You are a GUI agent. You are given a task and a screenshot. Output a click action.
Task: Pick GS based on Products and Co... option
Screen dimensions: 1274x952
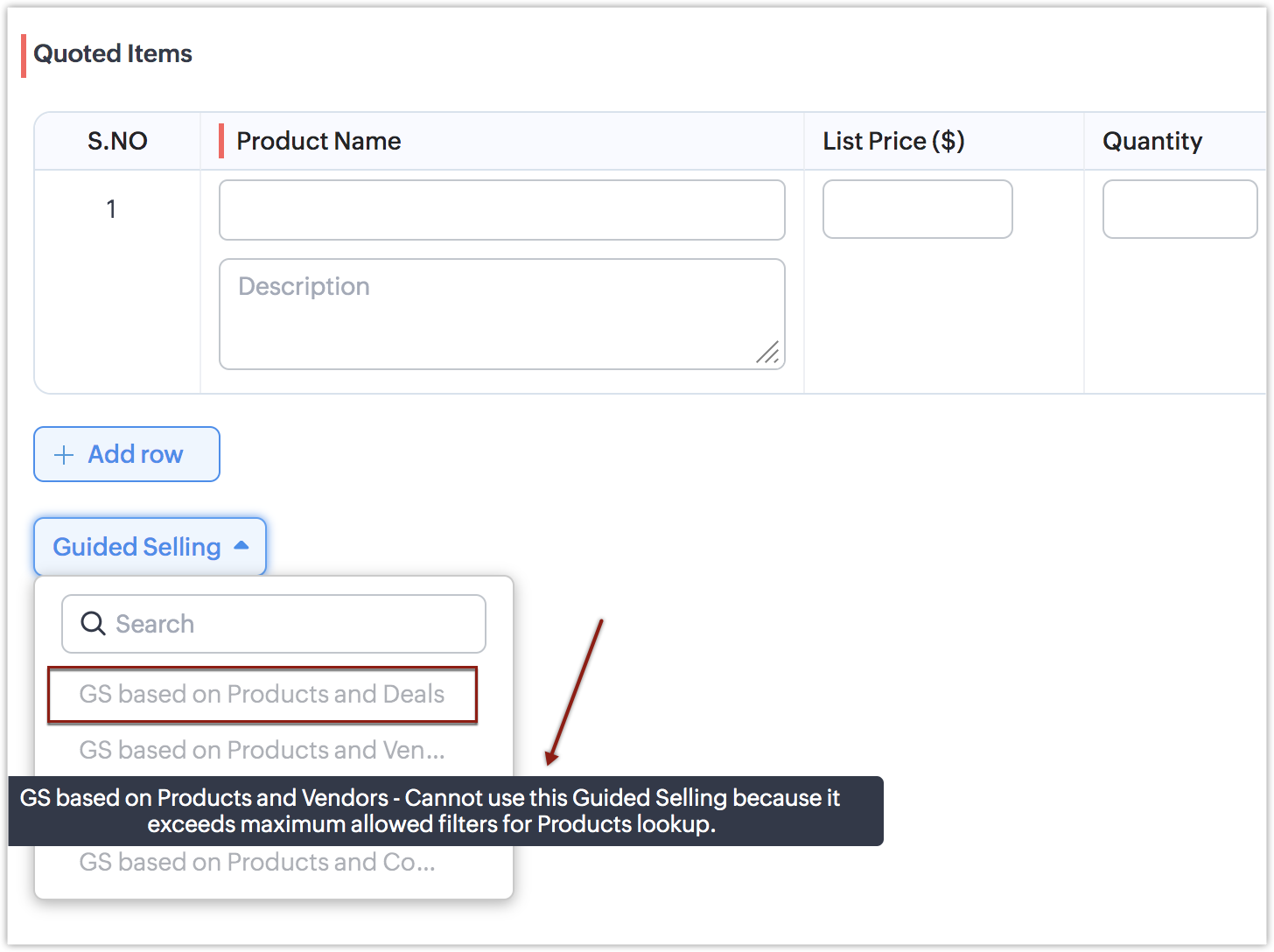[x=256, y=862]
